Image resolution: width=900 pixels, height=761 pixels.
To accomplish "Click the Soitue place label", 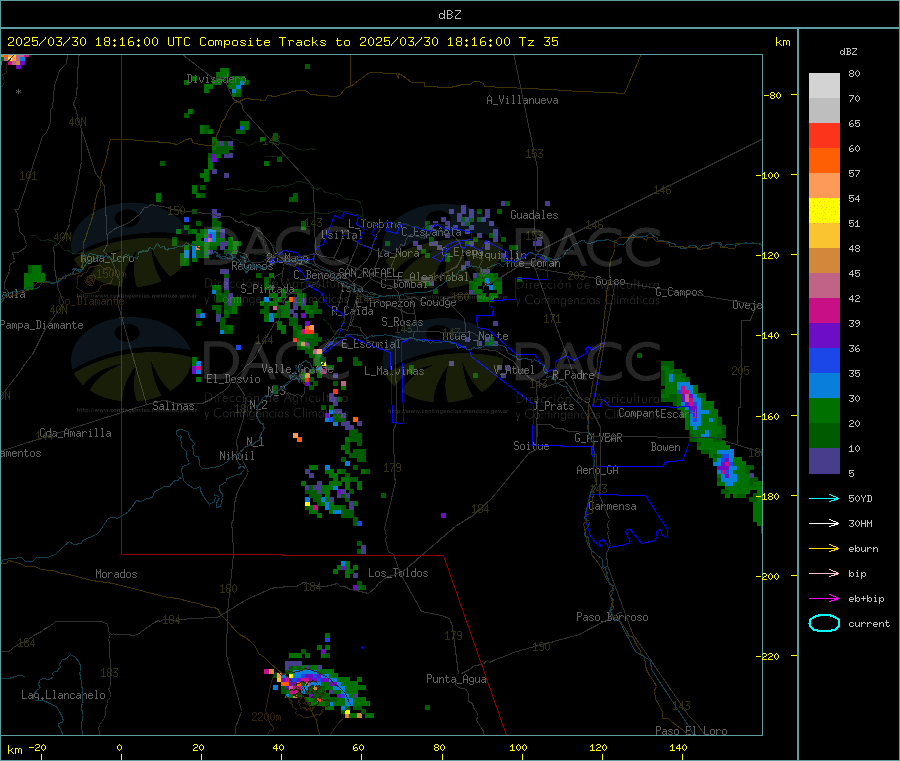I will (x=531, y=446).
